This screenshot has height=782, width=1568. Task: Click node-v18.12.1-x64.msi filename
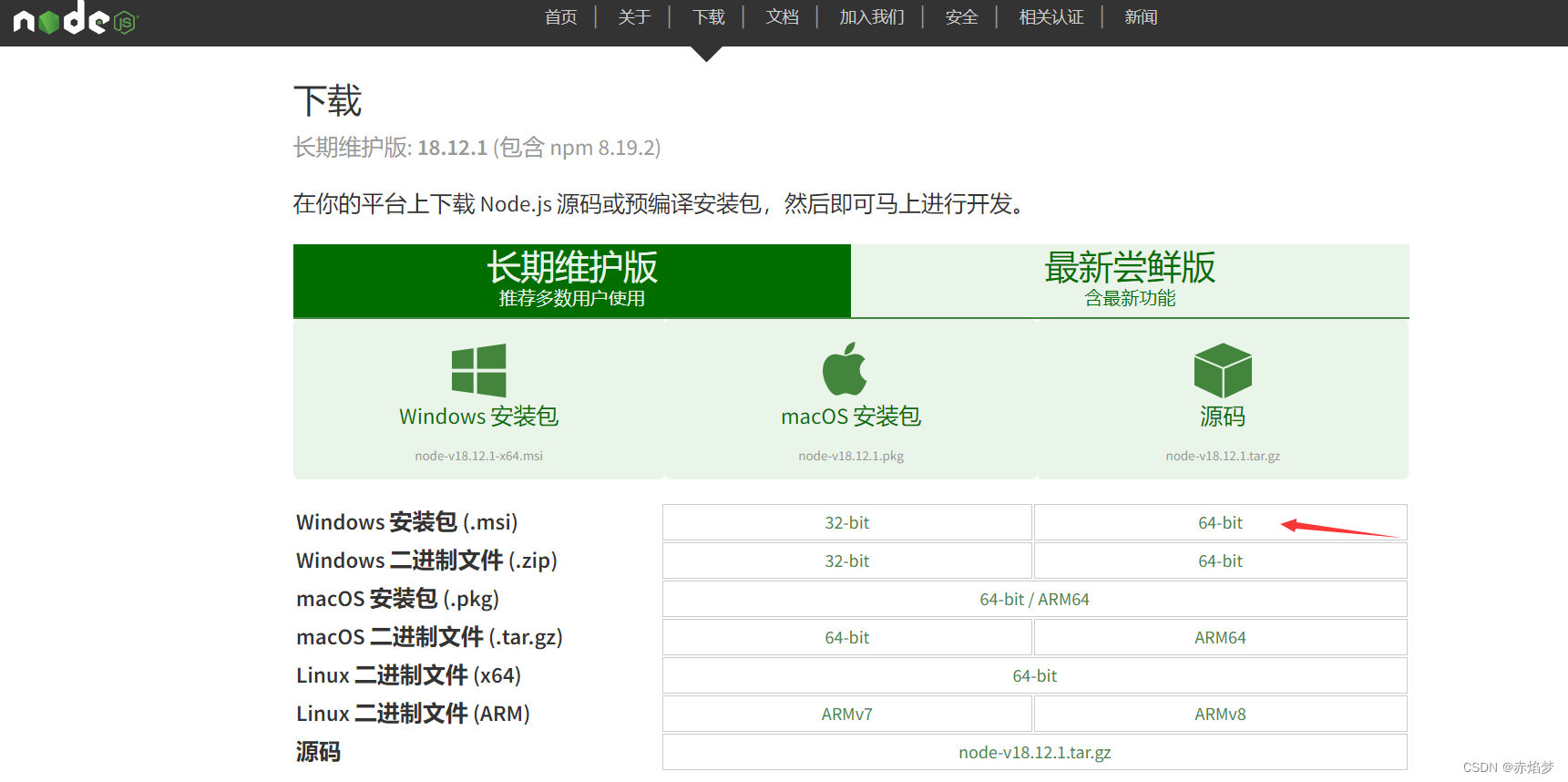click(x=478, y=456)
